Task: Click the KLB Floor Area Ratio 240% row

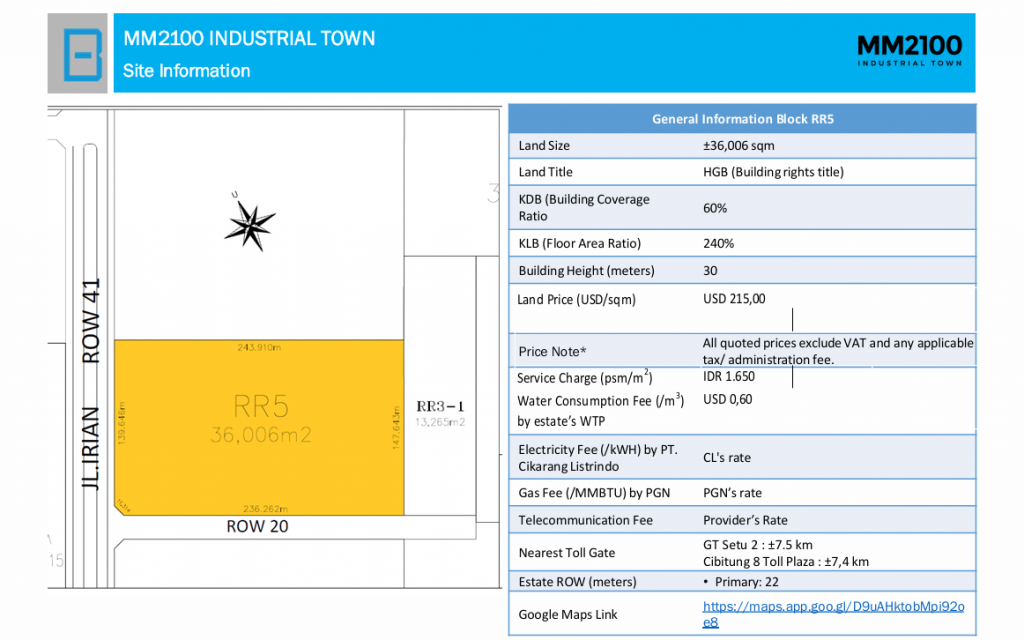Action: click(x=743, y=243)
